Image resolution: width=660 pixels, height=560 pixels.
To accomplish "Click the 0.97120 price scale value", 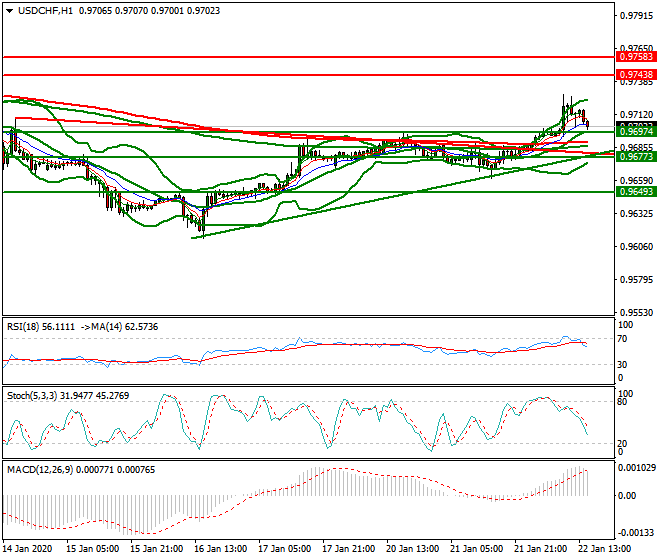I will point(636,115).
